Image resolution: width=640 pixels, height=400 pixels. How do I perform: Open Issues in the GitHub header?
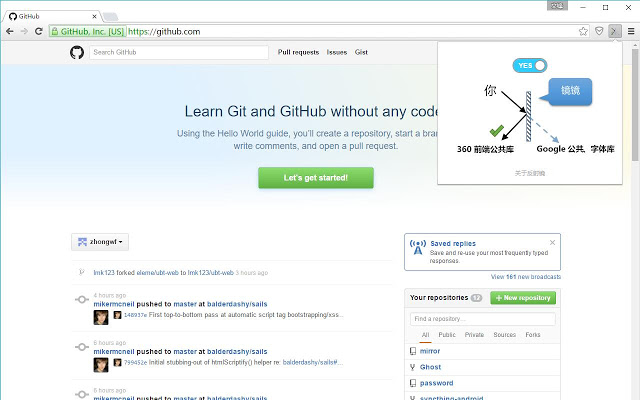[337, 52]
